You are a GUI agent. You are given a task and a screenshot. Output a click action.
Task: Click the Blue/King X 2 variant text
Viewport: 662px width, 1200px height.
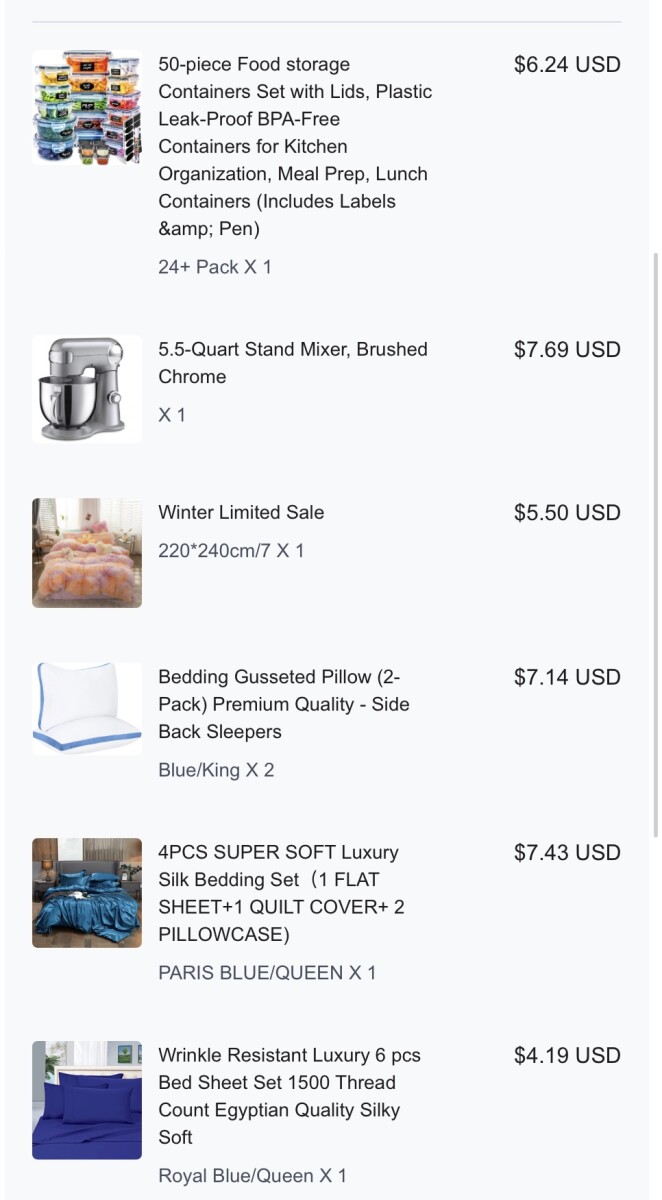point(216,770)
